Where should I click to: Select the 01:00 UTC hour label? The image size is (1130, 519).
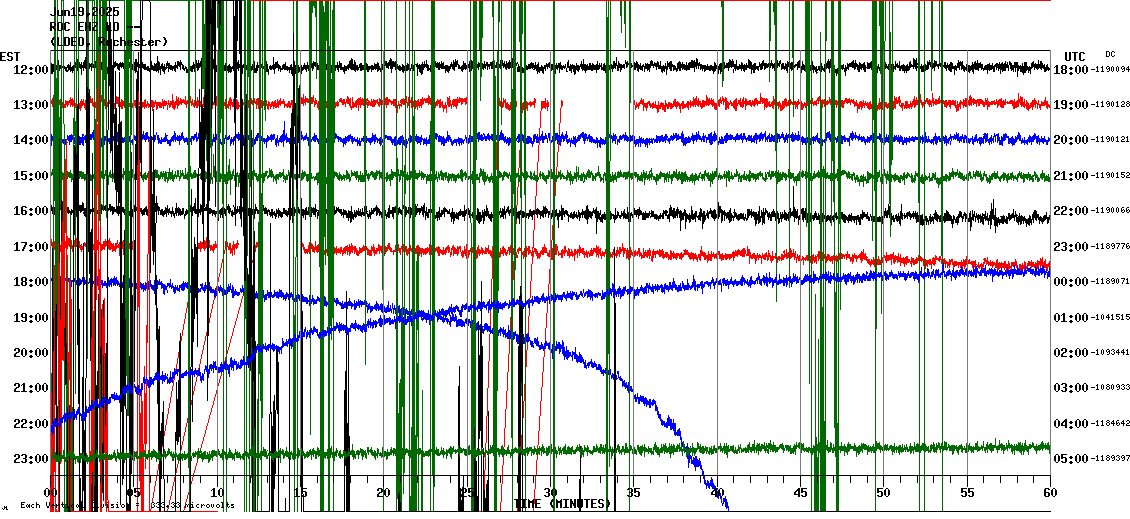1070,317
